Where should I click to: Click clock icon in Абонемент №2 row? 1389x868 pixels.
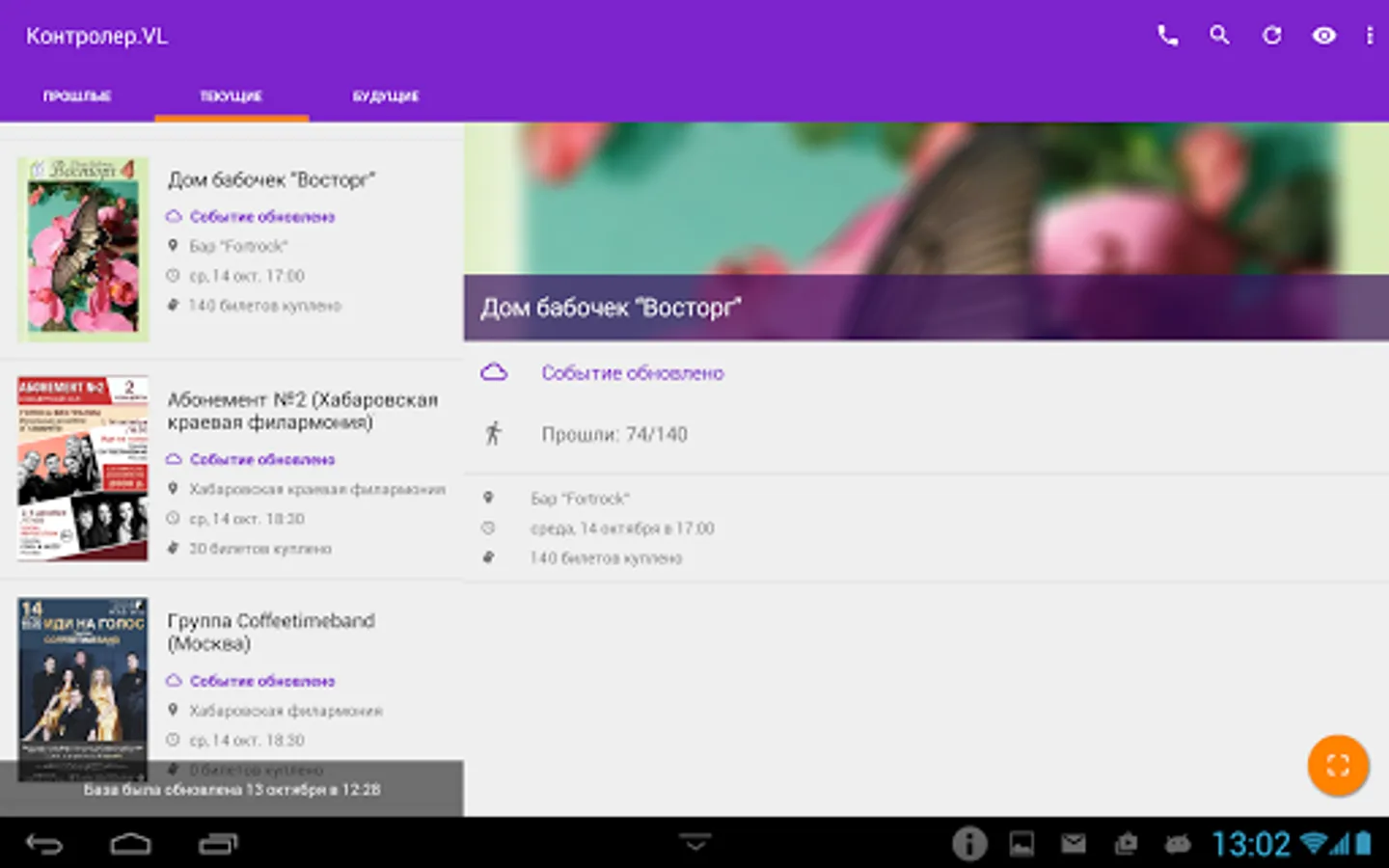[174, 519]
